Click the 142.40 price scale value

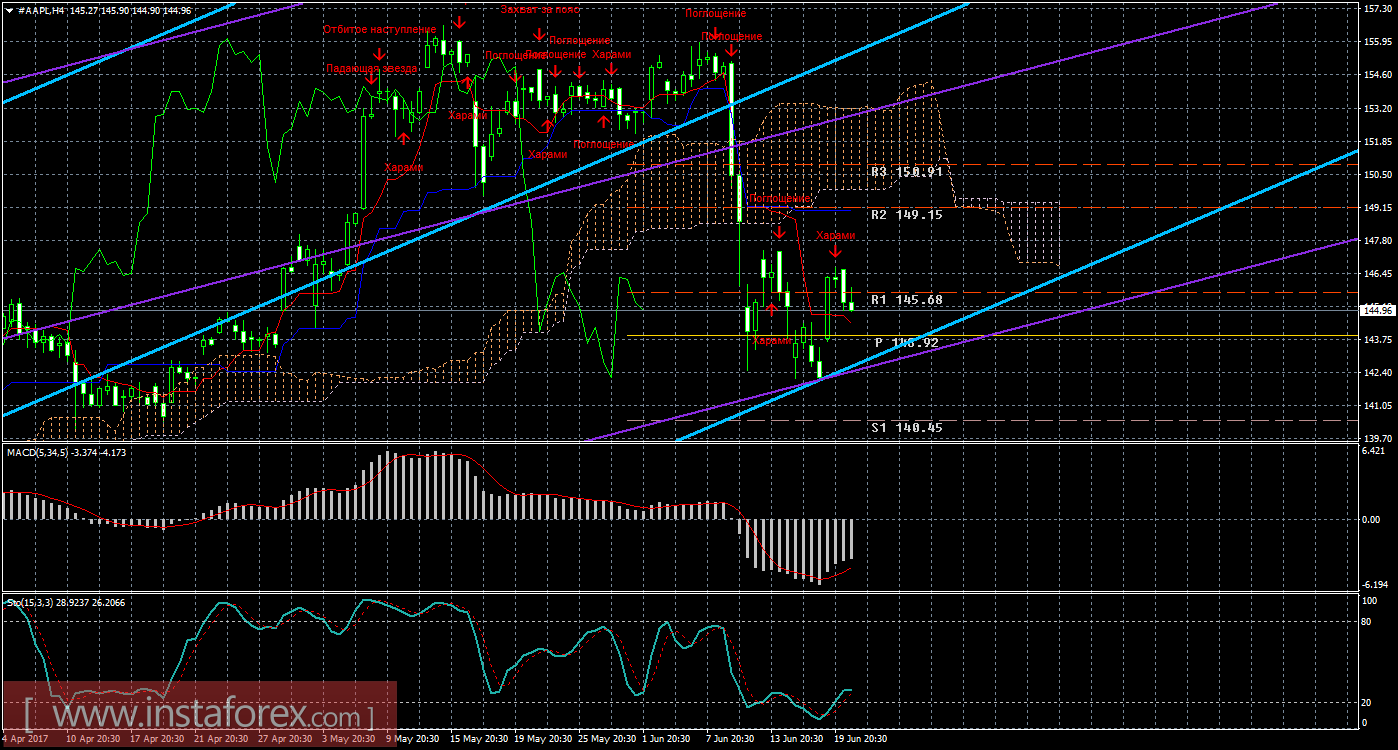(1378, 372)
